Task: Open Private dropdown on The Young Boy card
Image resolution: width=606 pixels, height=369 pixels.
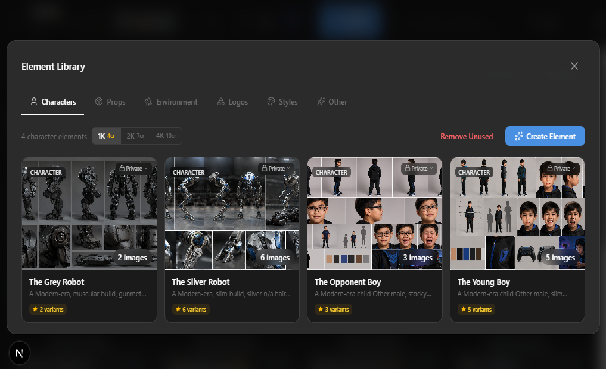Action: click(x=562, y=168)
